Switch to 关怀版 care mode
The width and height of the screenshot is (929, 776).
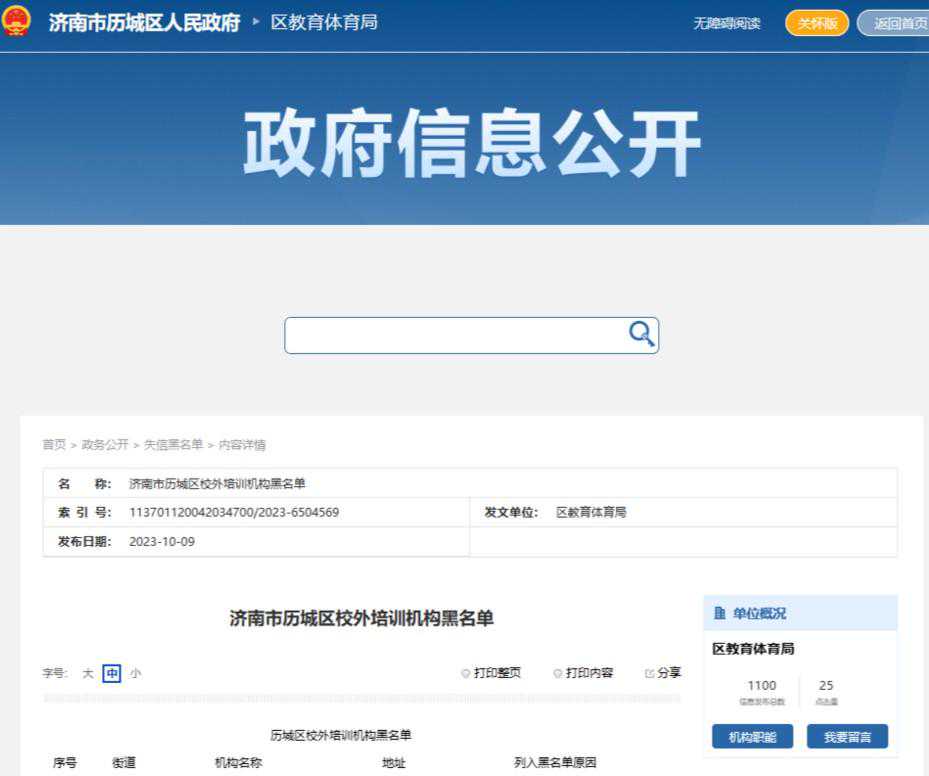point(817,23)
